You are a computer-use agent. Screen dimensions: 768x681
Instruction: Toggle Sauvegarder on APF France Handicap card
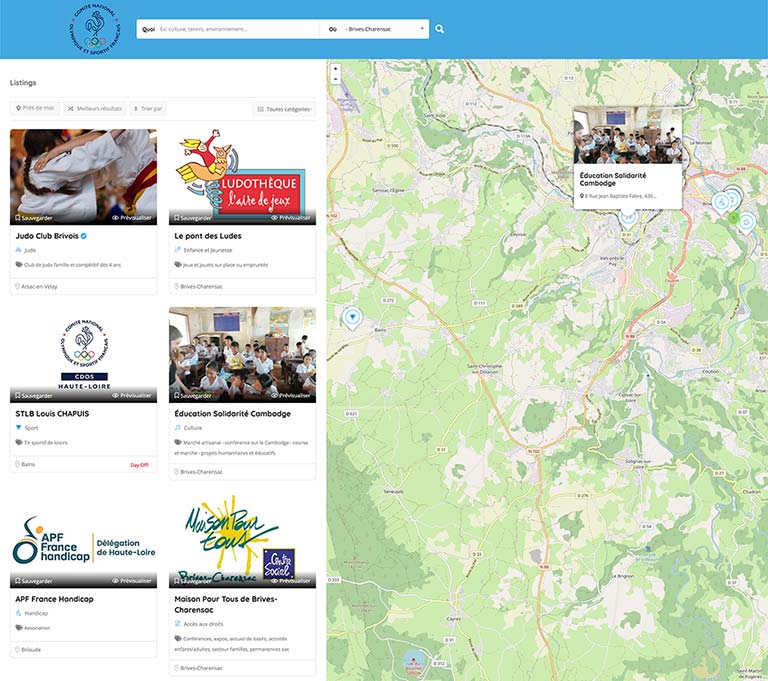[x=34, y=581]
